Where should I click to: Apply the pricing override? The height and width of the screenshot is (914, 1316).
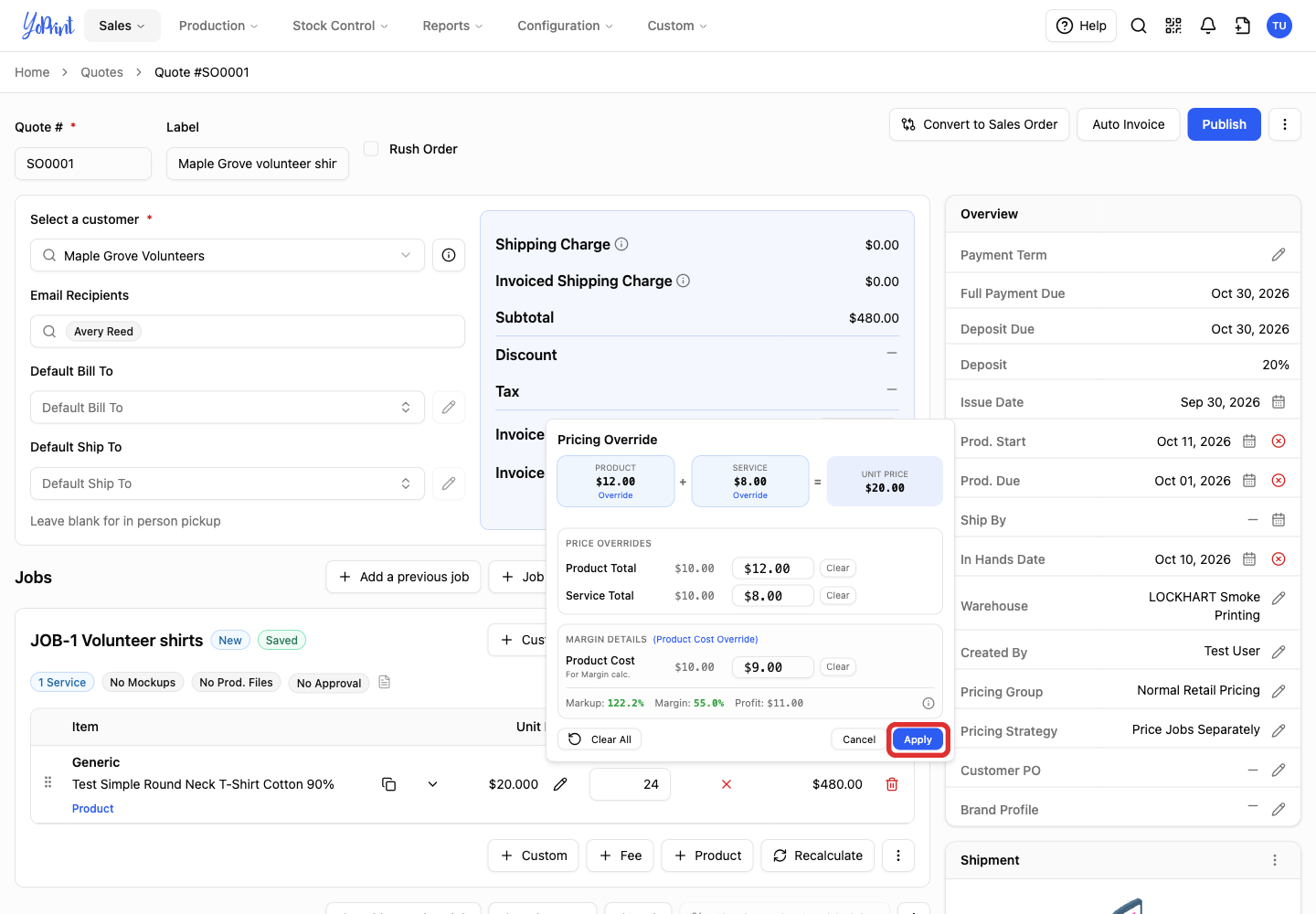(918, 739)
